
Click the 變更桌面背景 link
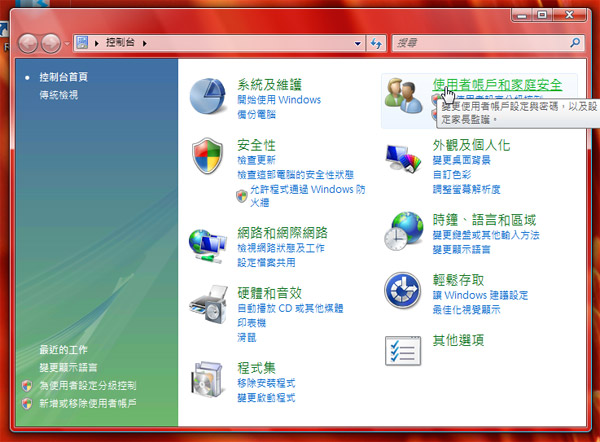pos(461,161)
